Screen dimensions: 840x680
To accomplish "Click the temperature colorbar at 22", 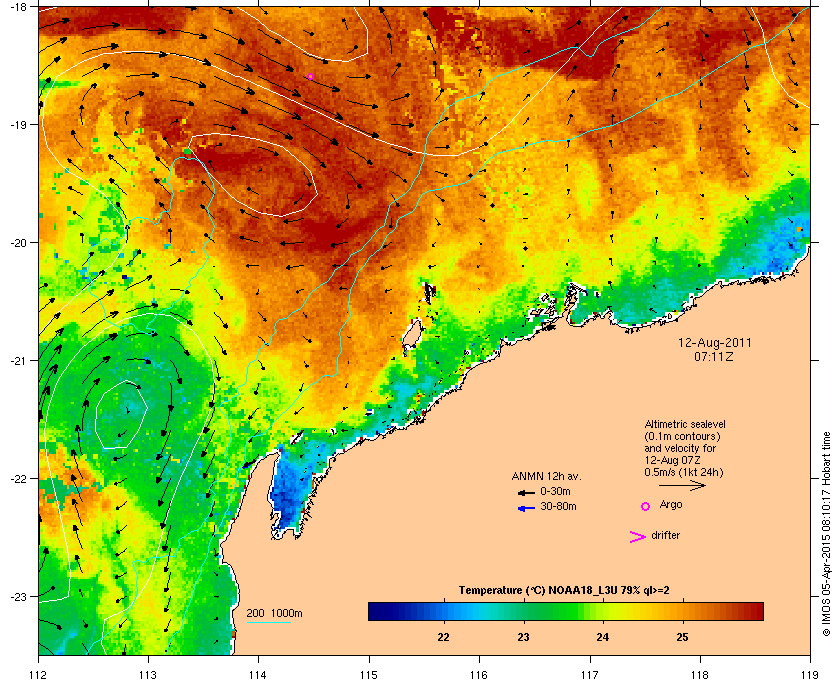I will coord(444,611).
